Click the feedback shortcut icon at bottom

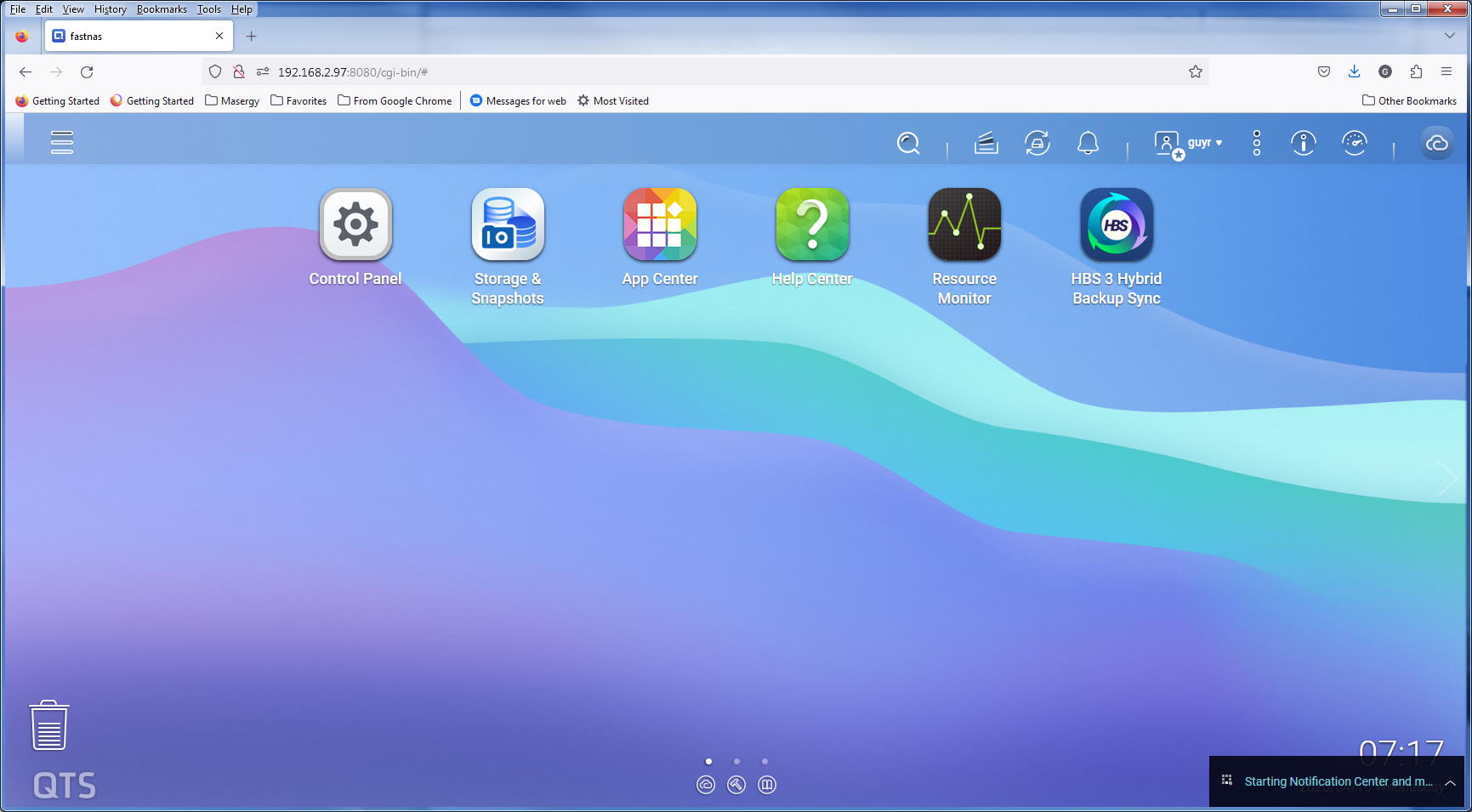[767, 785]
